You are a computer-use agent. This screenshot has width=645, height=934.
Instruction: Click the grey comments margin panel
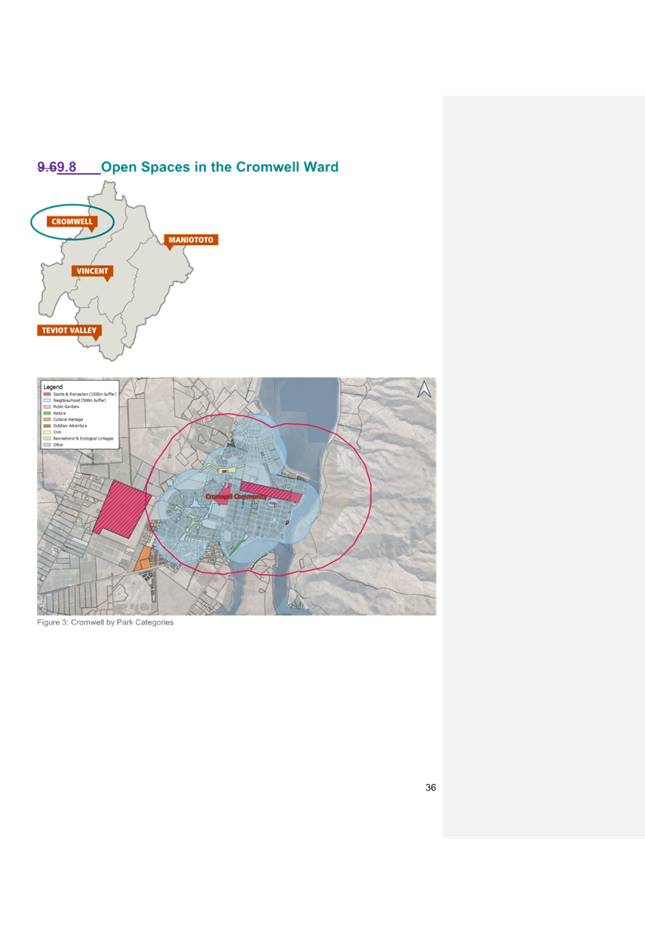pyautogui.click(x=544, y=466)
